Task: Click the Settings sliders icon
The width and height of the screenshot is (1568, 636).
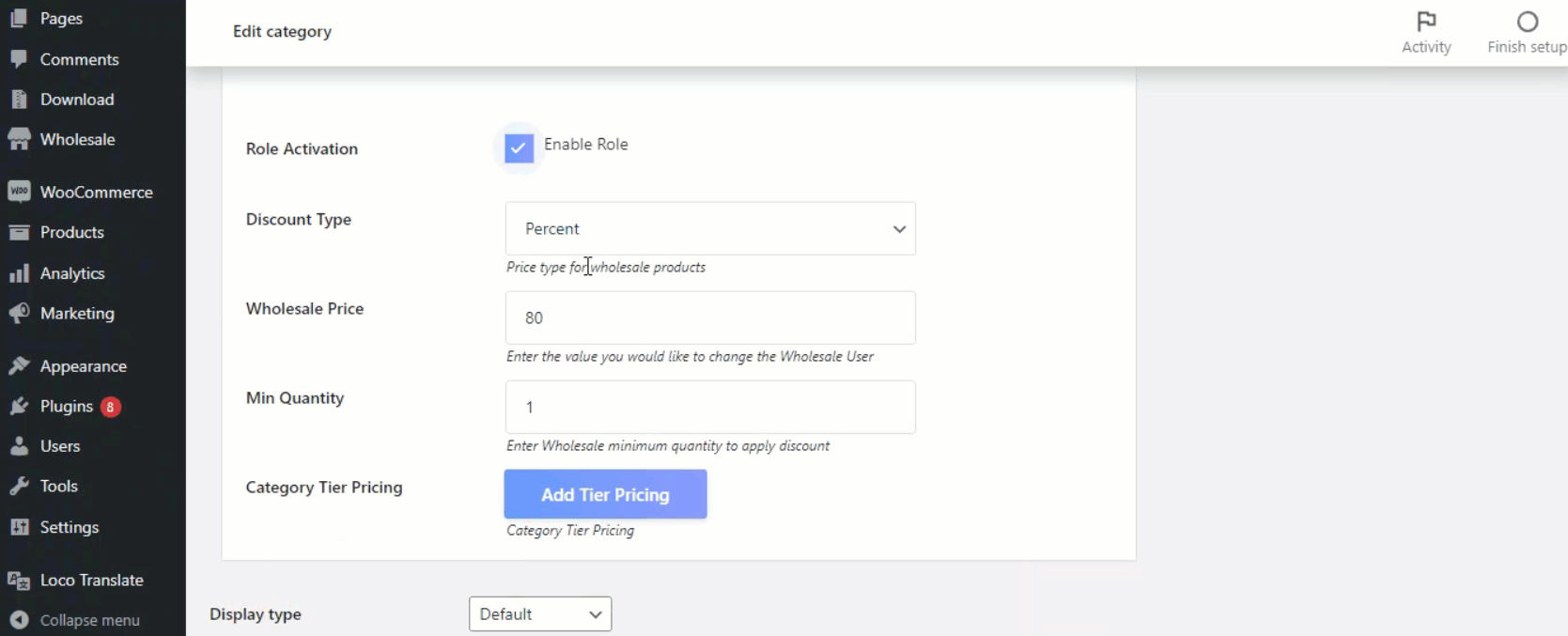Action: pos(19,527)
